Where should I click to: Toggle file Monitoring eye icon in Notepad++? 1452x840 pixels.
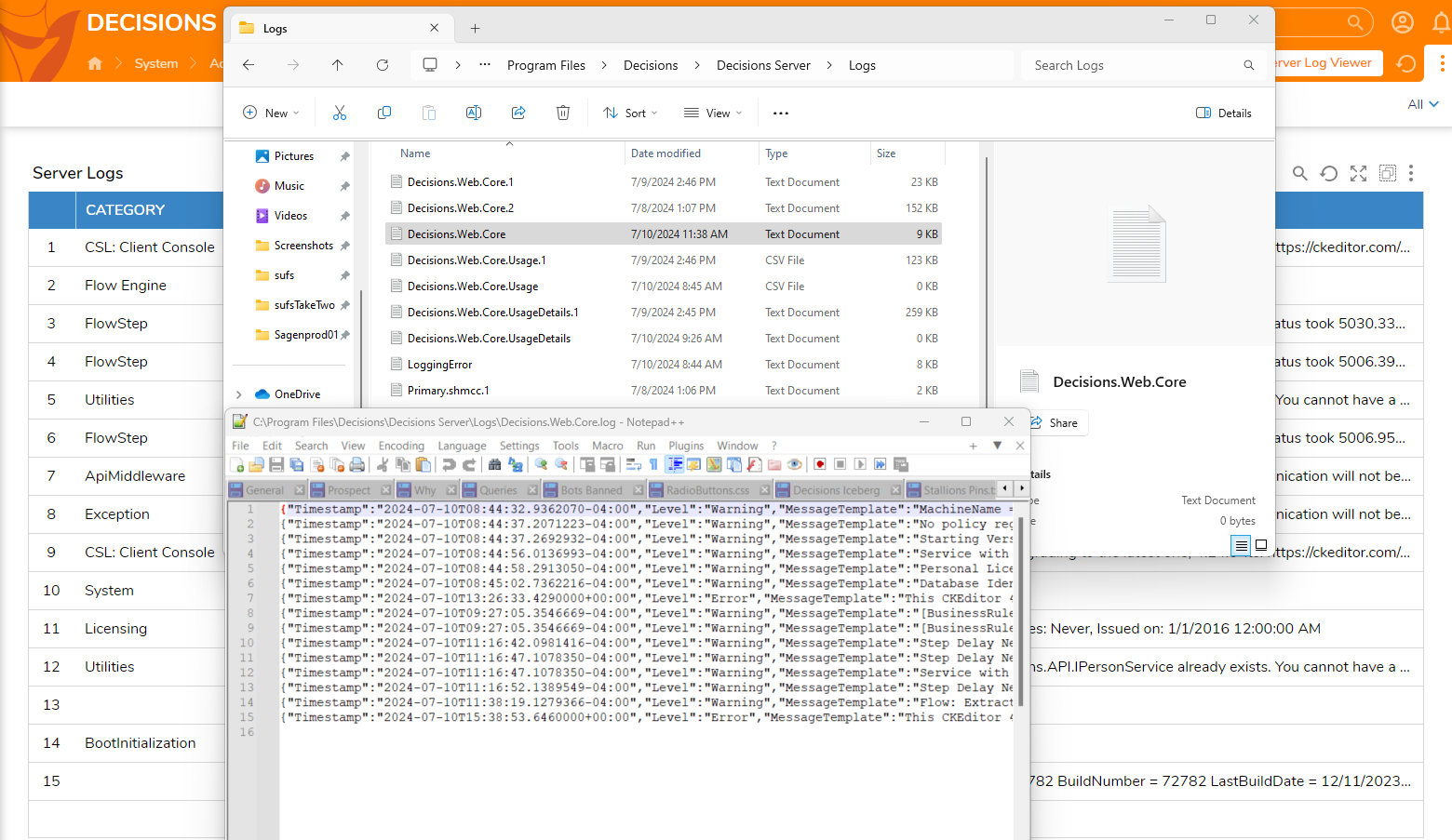click(x=795, y=464)
